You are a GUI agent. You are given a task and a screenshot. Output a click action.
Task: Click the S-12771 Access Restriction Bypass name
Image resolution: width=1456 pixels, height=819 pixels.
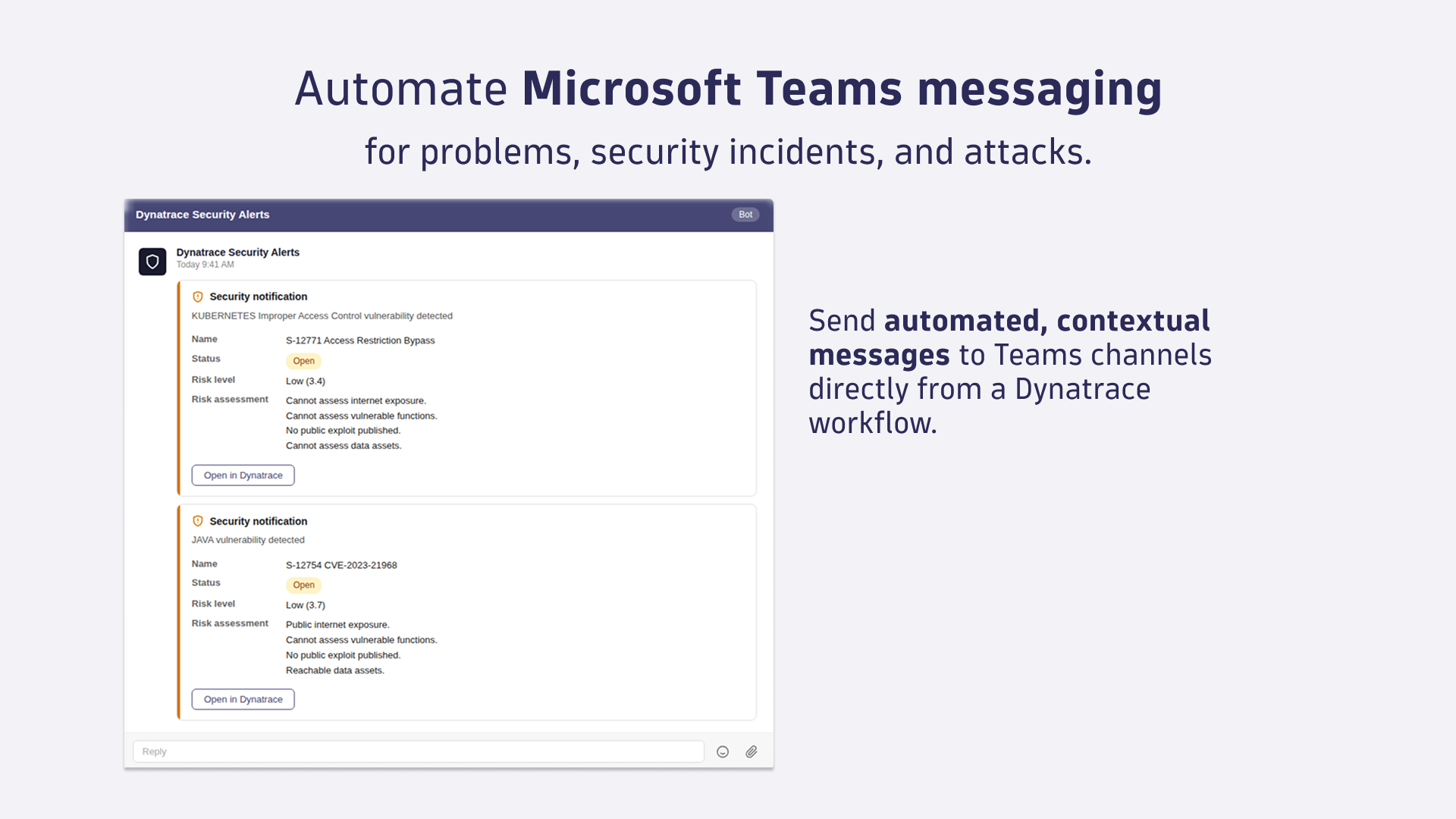point(360,340)
